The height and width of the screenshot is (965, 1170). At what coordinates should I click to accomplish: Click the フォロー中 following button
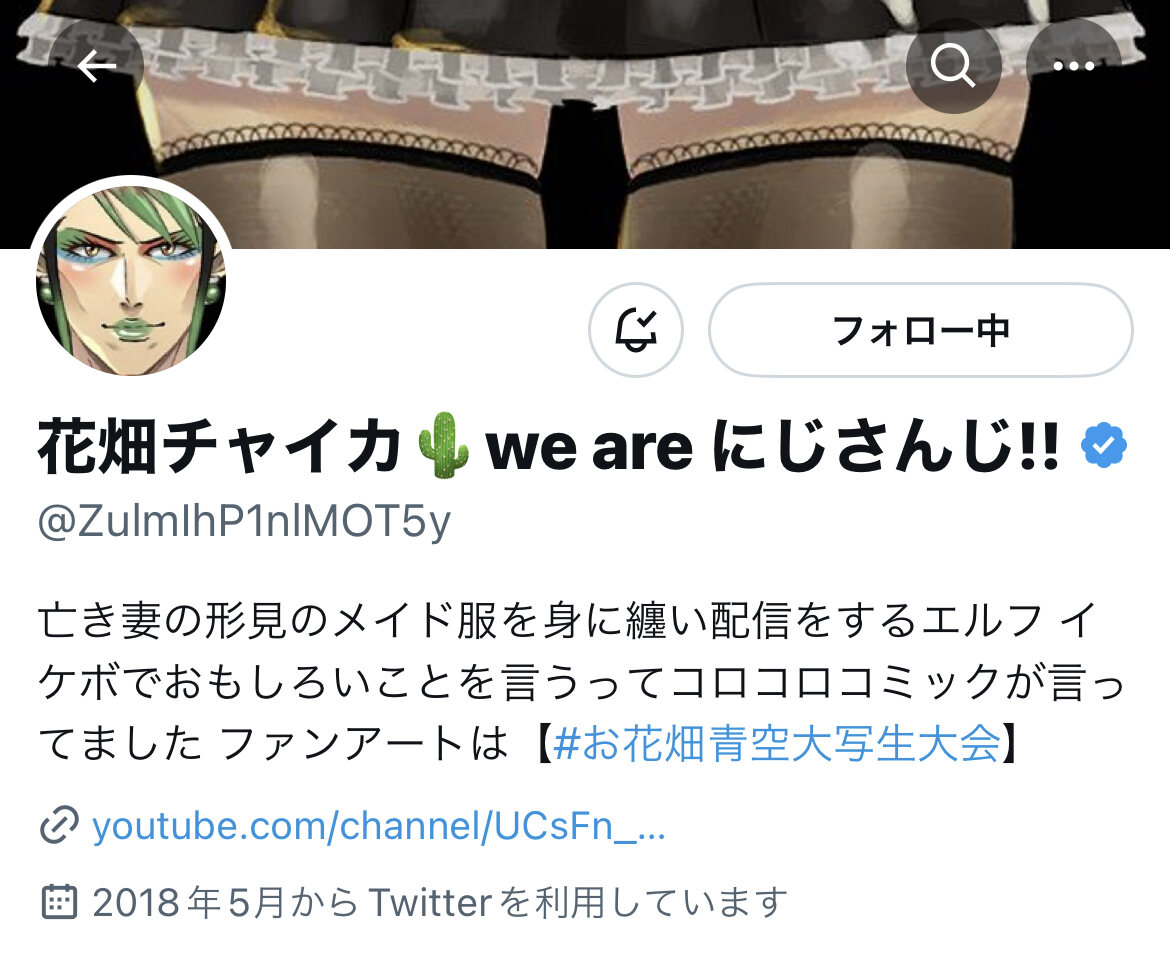(920, 329)
